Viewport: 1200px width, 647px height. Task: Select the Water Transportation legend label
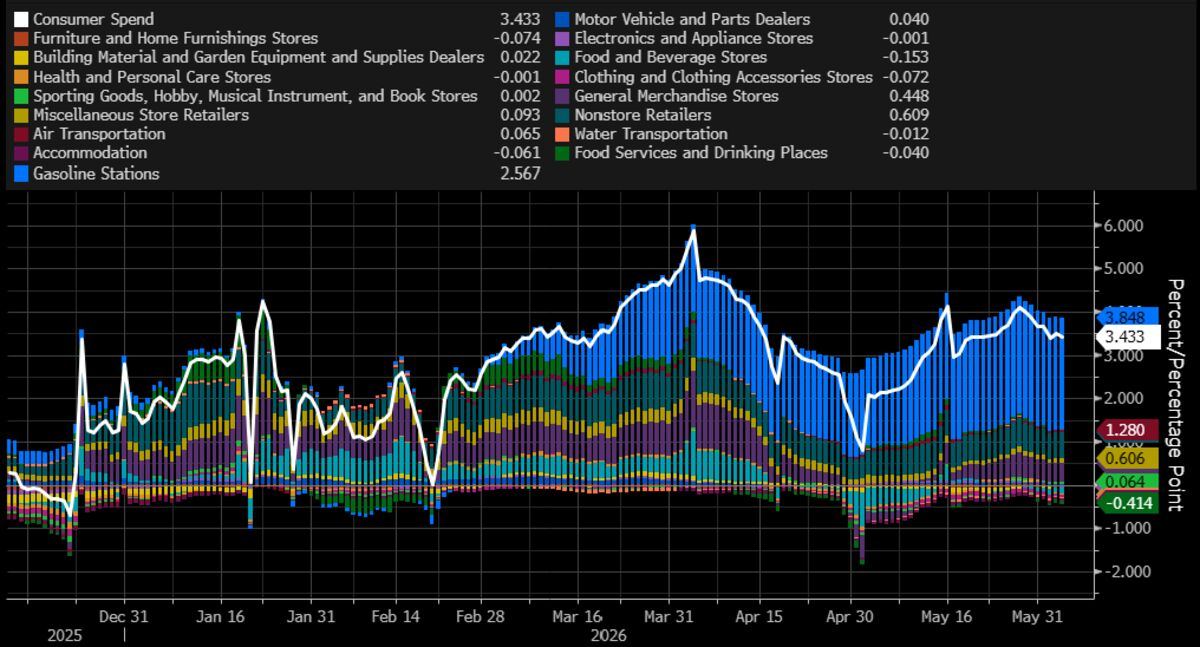pyautogui.click(x=651, y=134)
